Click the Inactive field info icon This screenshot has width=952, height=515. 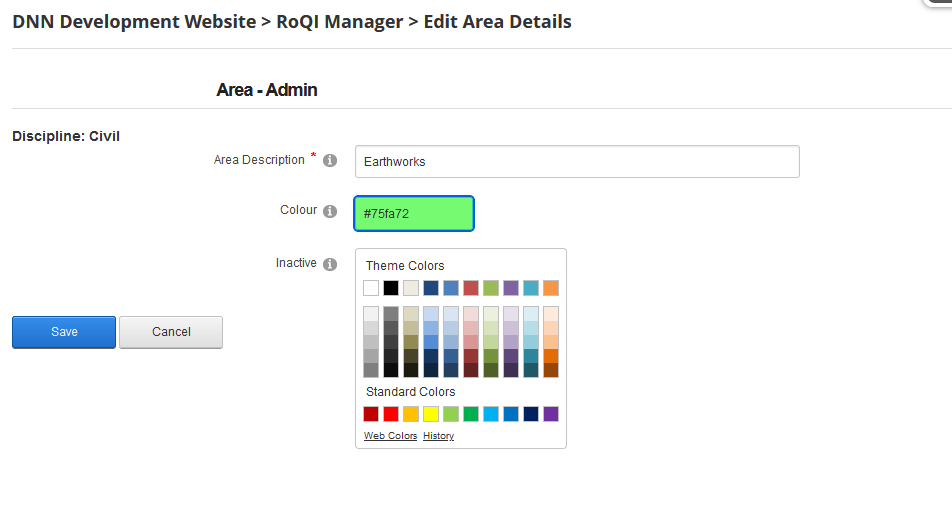330,264
